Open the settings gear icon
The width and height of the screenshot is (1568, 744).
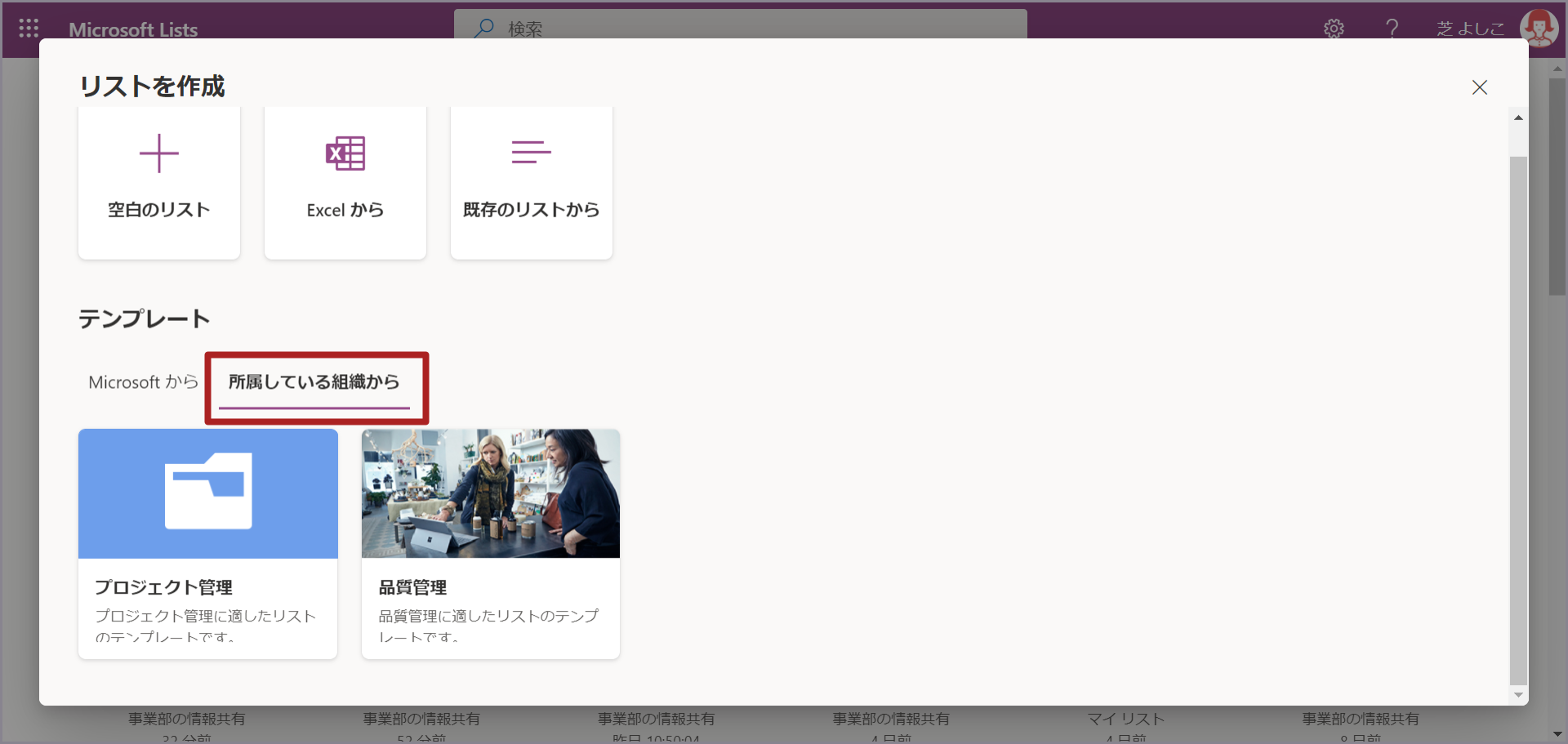pyautogui.click(x=1334, y=29)
